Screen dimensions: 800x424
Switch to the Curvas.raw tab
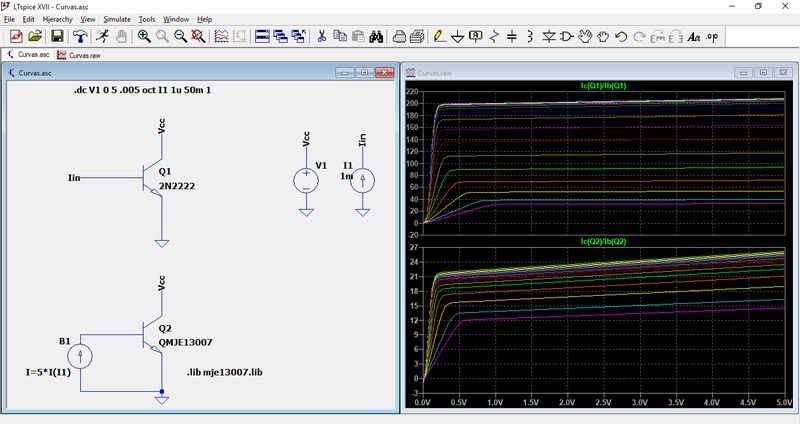point(79,55)
